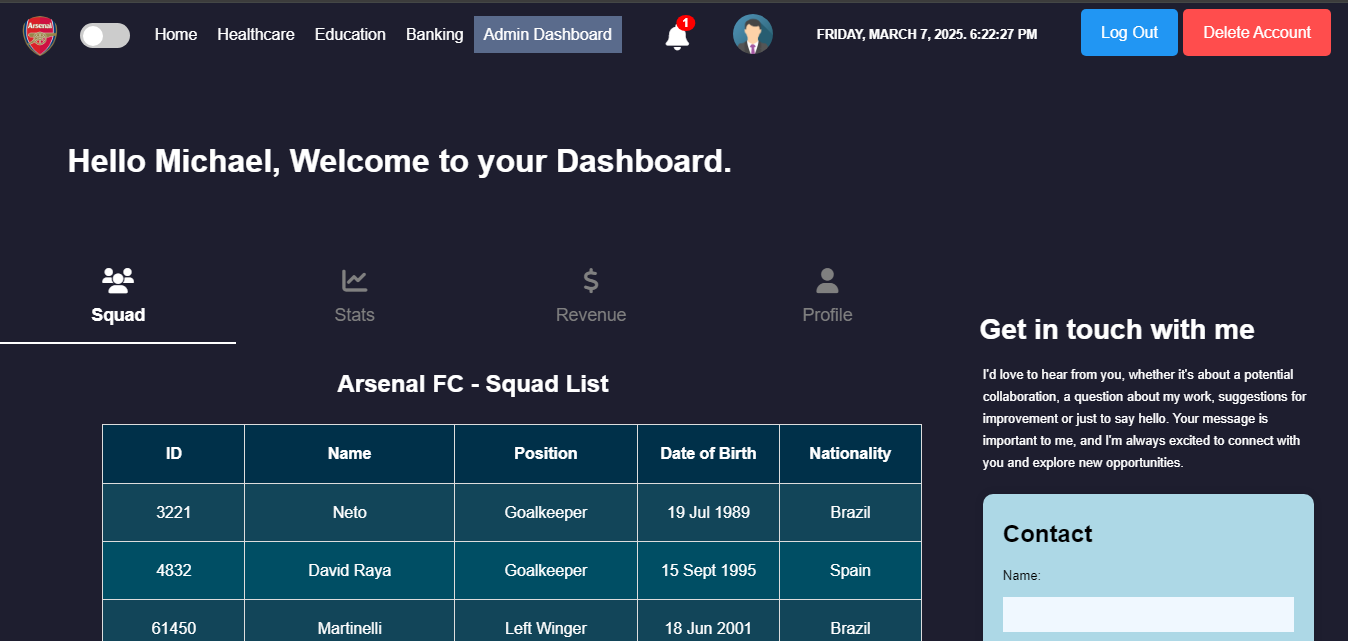1348x641 pixels.
Task: Click the Profile person icon
Action: (x=827, y=279)
